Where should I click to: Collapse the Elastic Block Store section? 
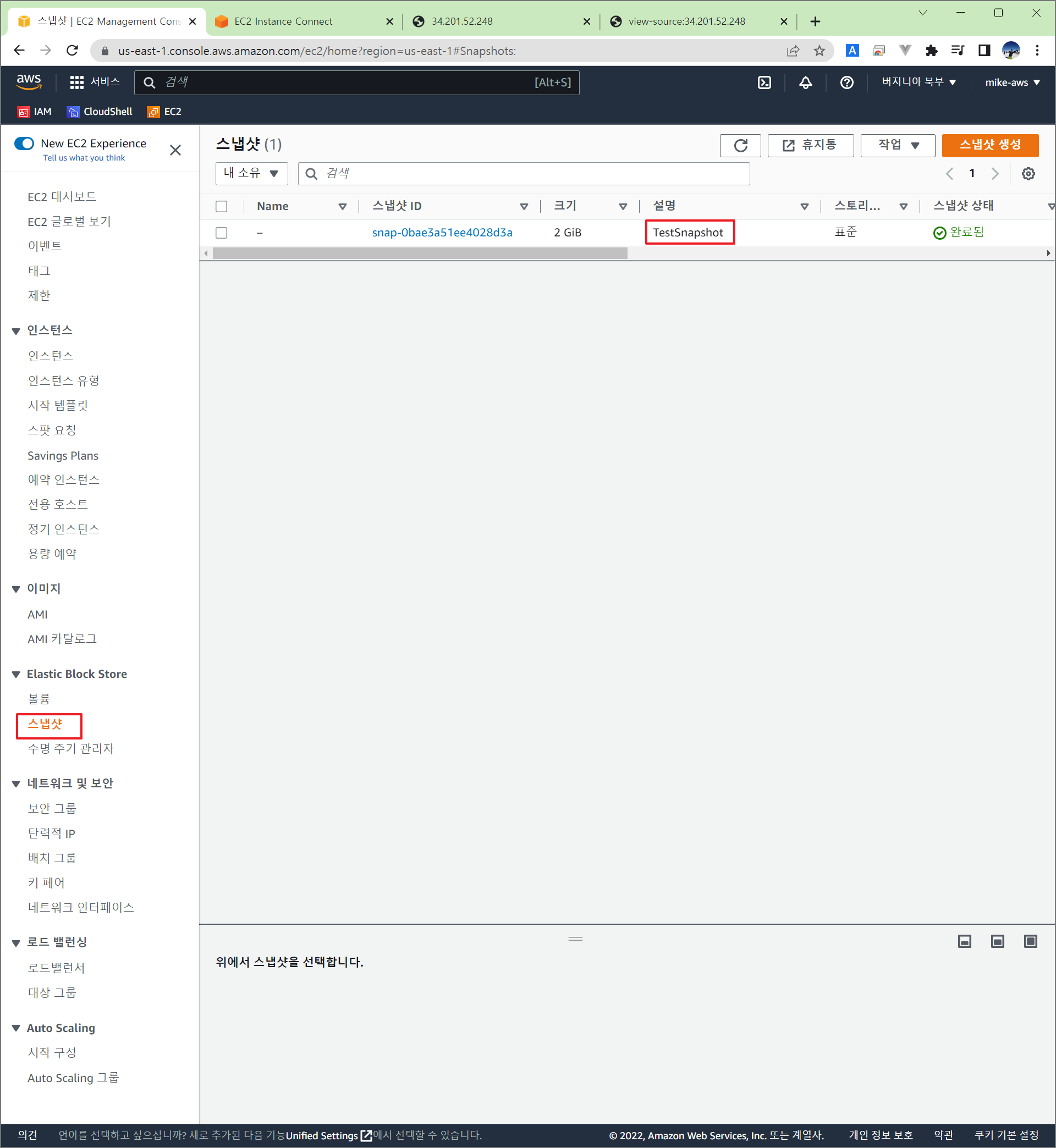click(x=16, y=675)
